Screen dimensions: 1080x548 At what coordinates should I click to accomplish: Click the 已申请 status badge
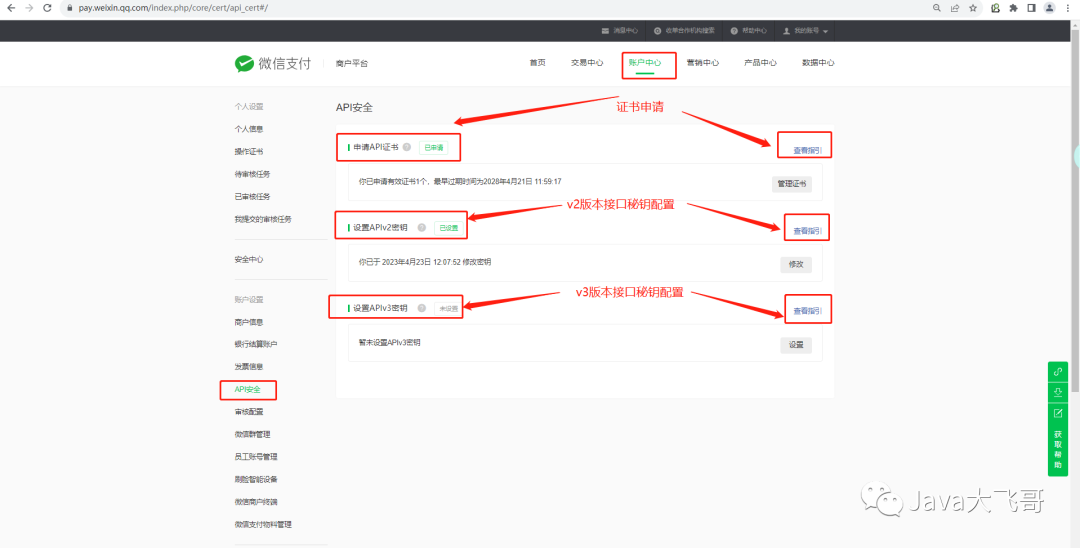433,147
